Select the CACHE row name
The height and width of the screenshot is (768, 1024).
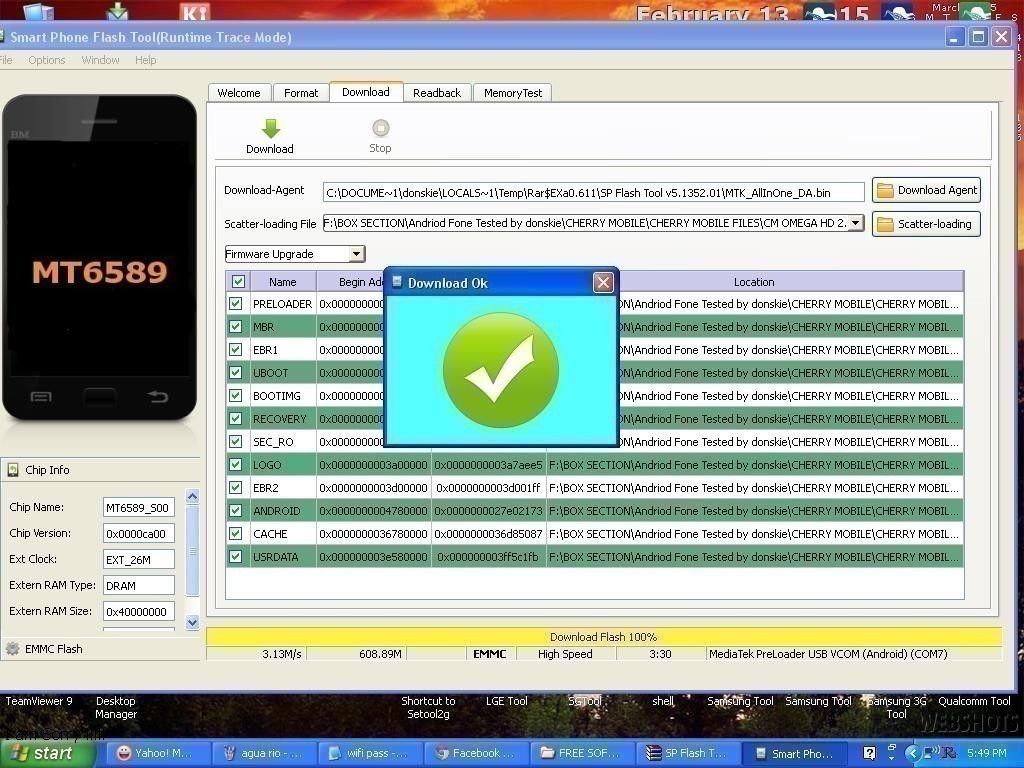pos(270,534)
